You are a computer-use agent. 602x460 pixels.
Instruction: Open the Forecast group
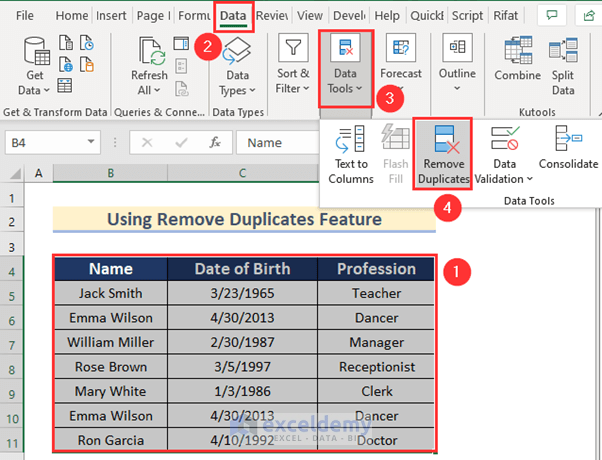click(401, 61)
